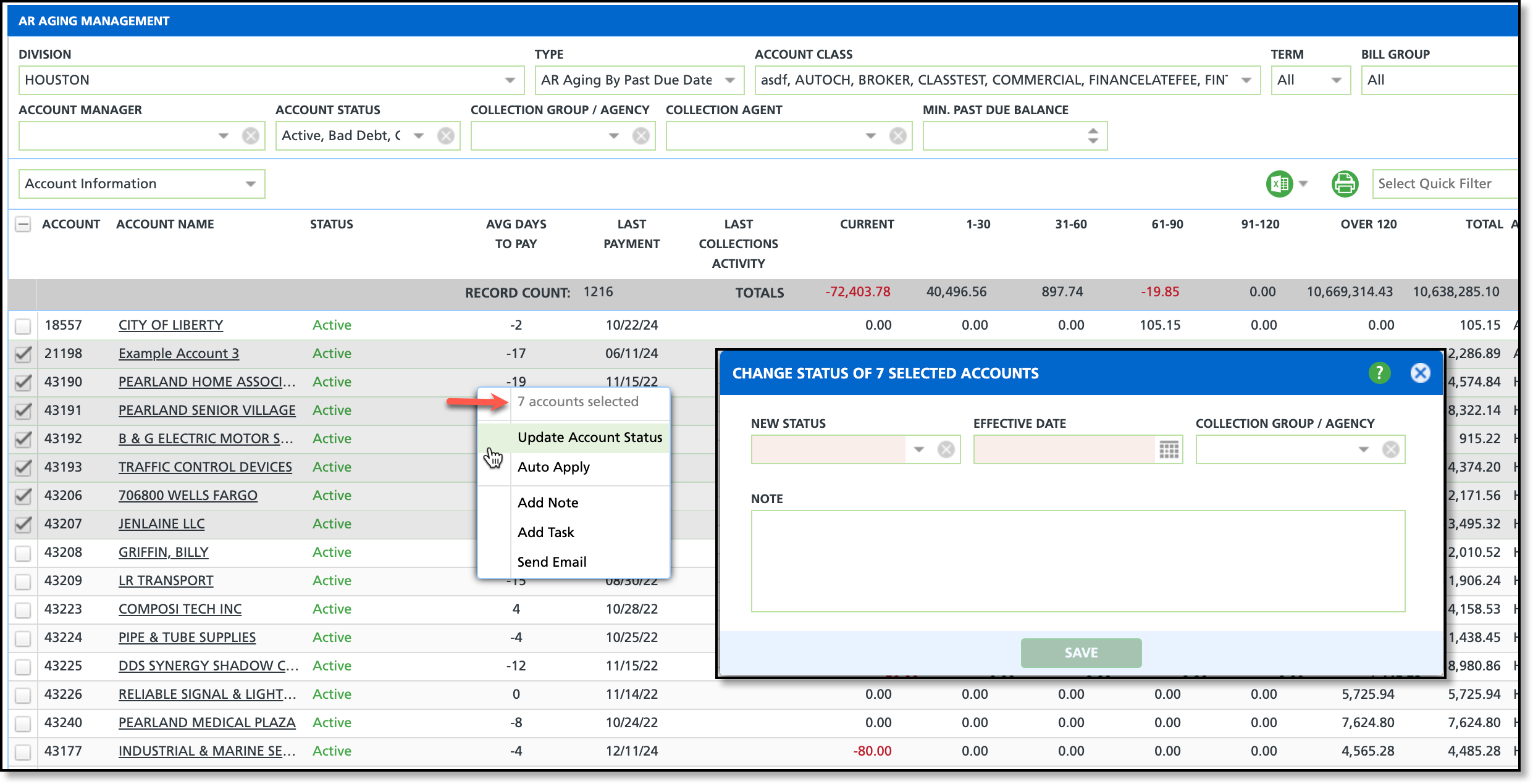Clear the Account Status filter
The height and width of the screenshot is (784, 1533).
(445, 136)
